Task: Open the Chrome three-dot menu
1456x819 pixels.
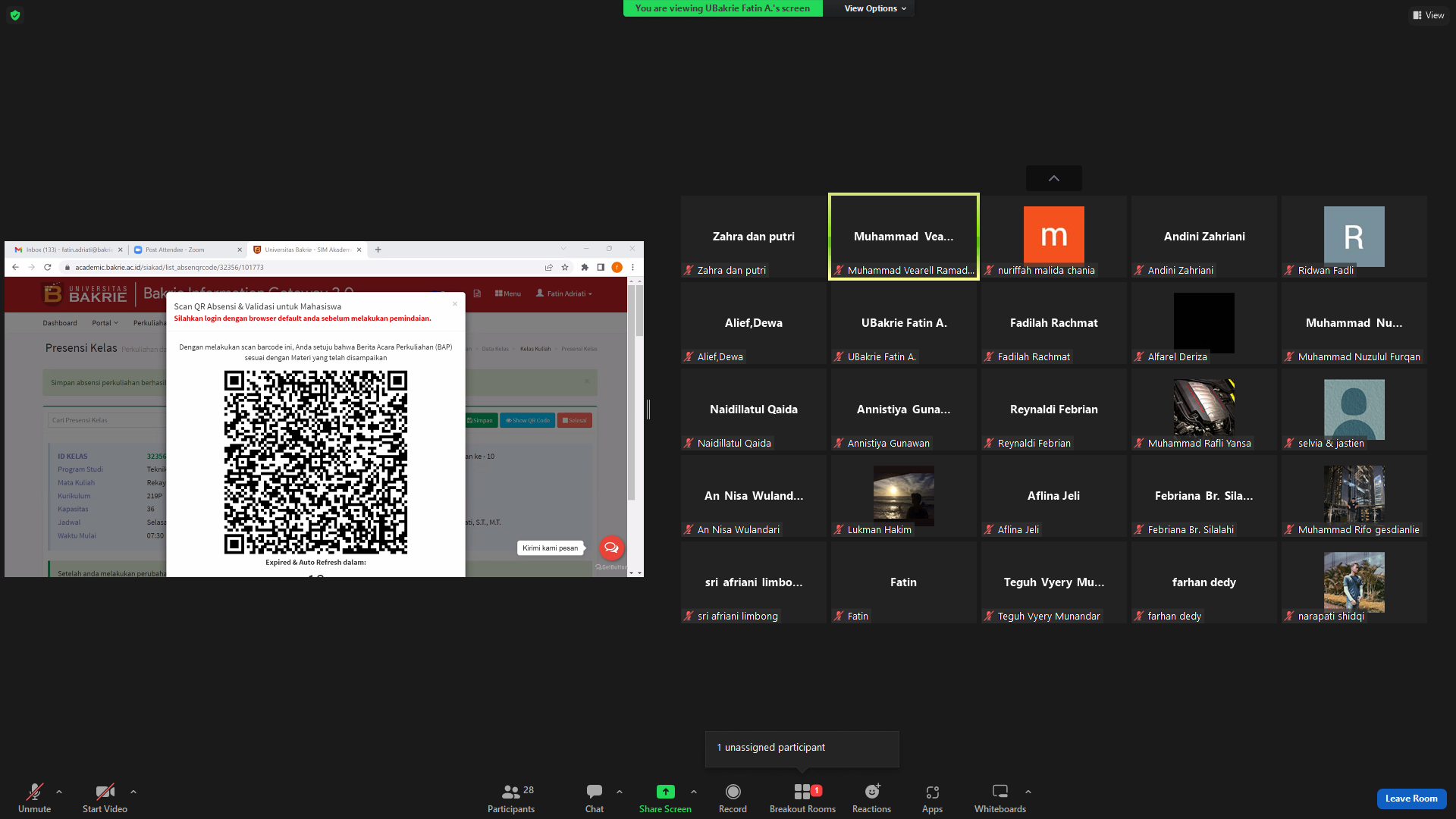Action: point(632,267)
